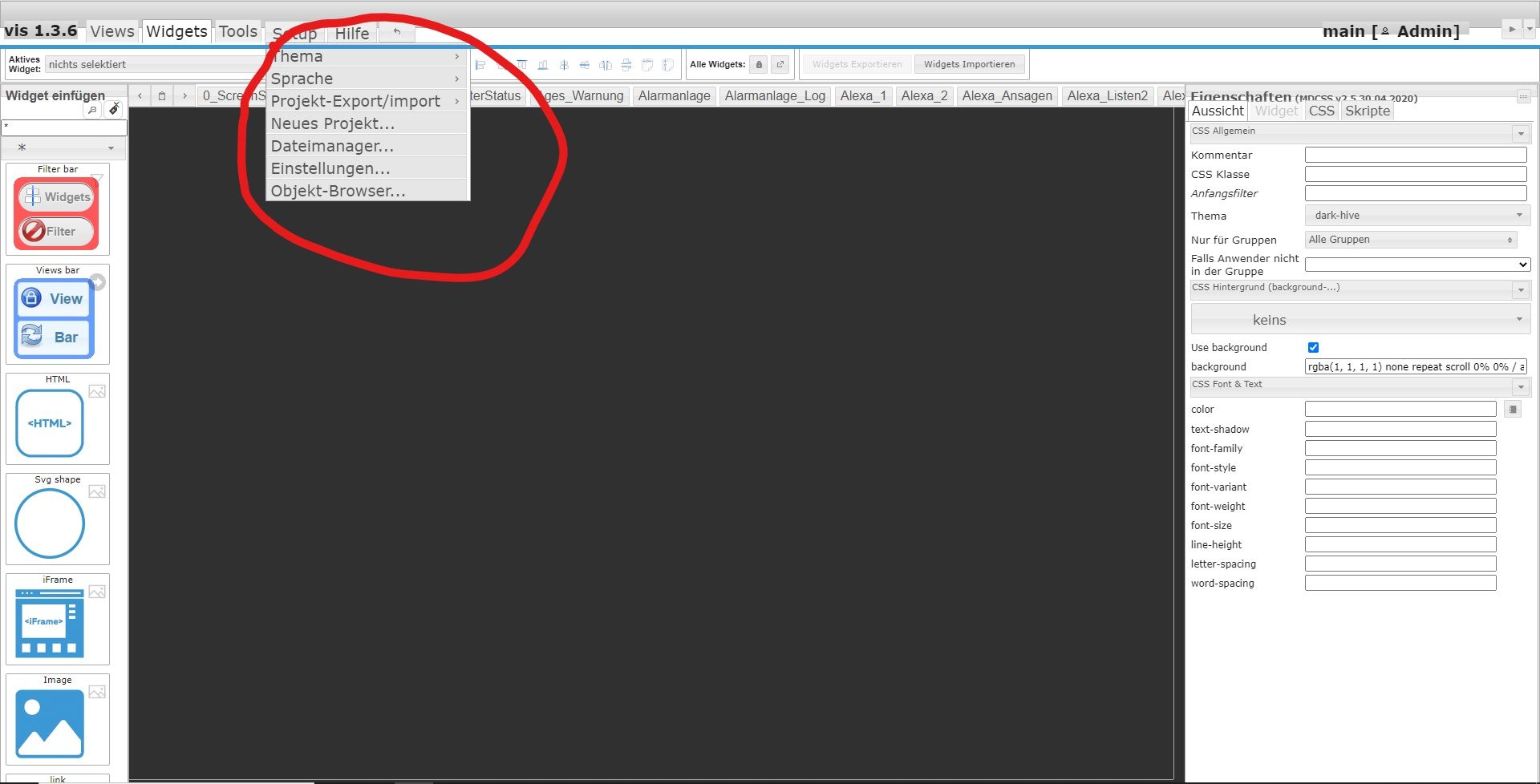Collapse the CSS Font & Text section
Image resolution: width=1540 pixels, height=784 pixels.
(x=1521, y=386)
